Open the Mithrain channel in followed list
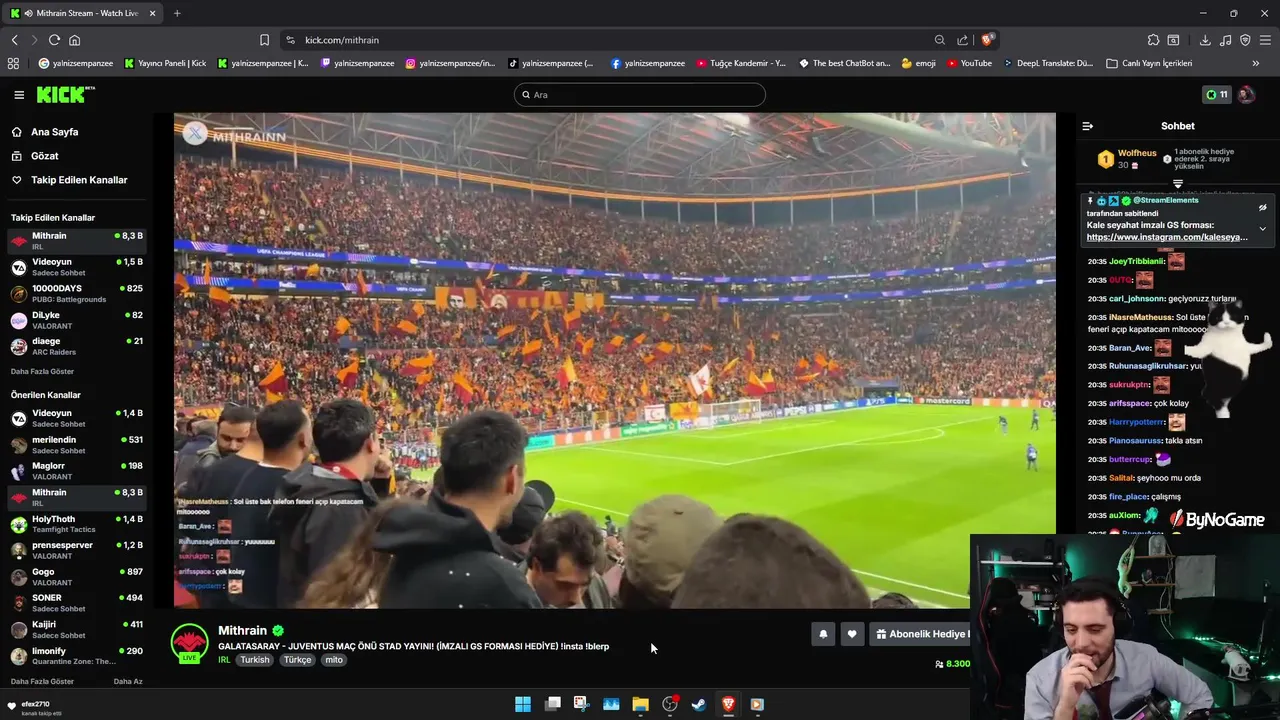Screen dimensions: 1280x720 [76, 241]
